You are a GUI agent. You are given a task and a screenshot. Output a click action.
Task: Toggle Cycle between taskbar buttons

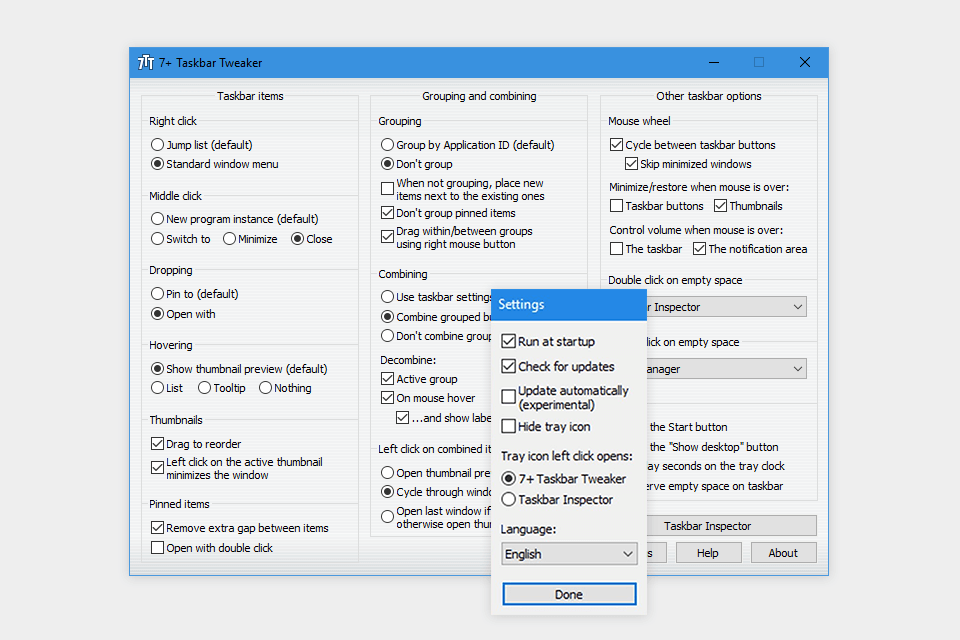click(x=617, y=145)
